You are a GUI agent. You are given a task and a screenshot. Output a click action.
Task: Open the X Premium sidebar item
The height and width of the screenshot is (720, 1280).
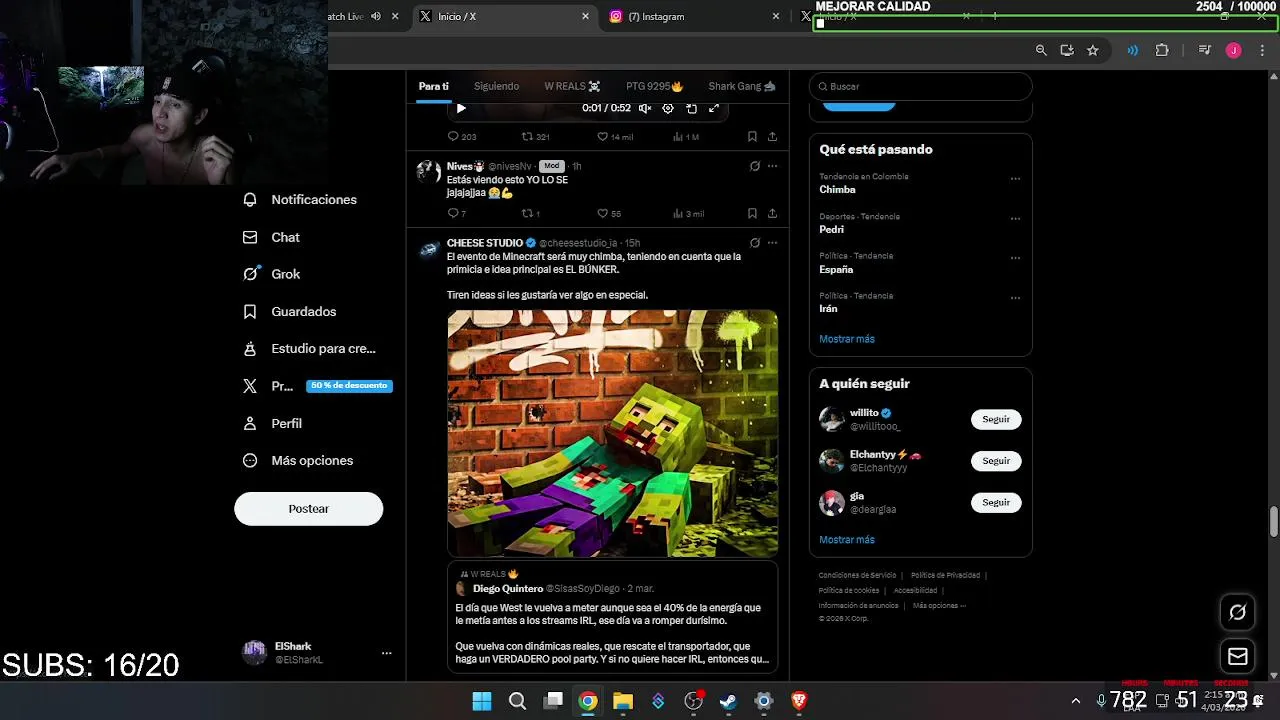coord(316,386)
